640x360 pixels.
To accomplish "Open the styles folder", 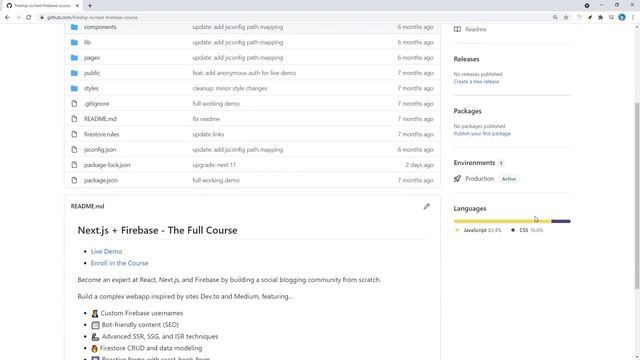I will tap(91, 89).
